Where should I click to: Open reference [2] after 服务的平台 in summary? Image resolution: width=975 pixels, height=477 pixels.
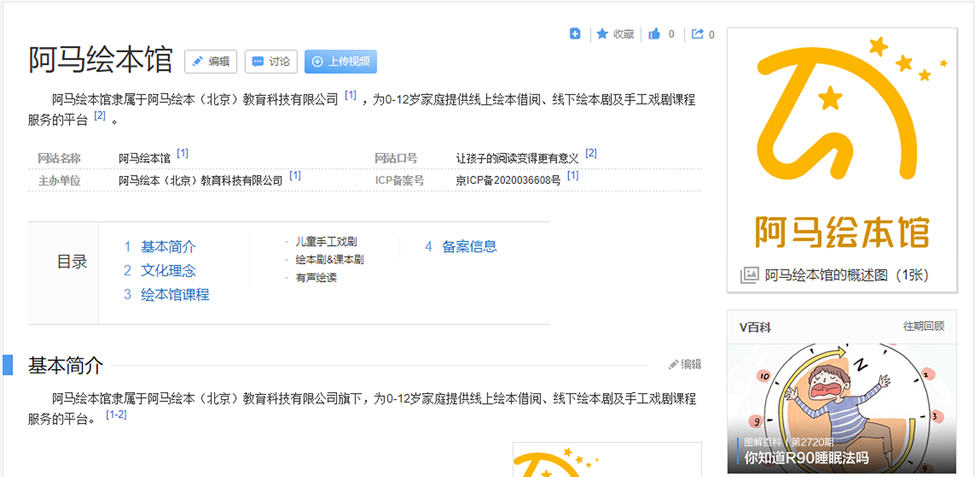100,116
